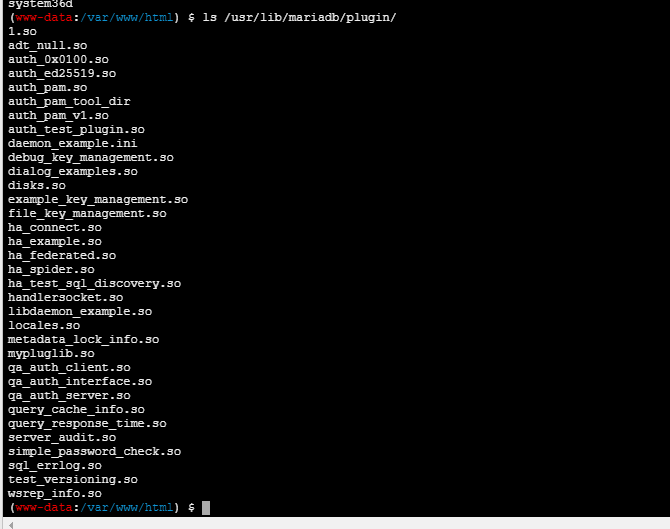Click auth_test_plugin.so entry

click(76, 129)
